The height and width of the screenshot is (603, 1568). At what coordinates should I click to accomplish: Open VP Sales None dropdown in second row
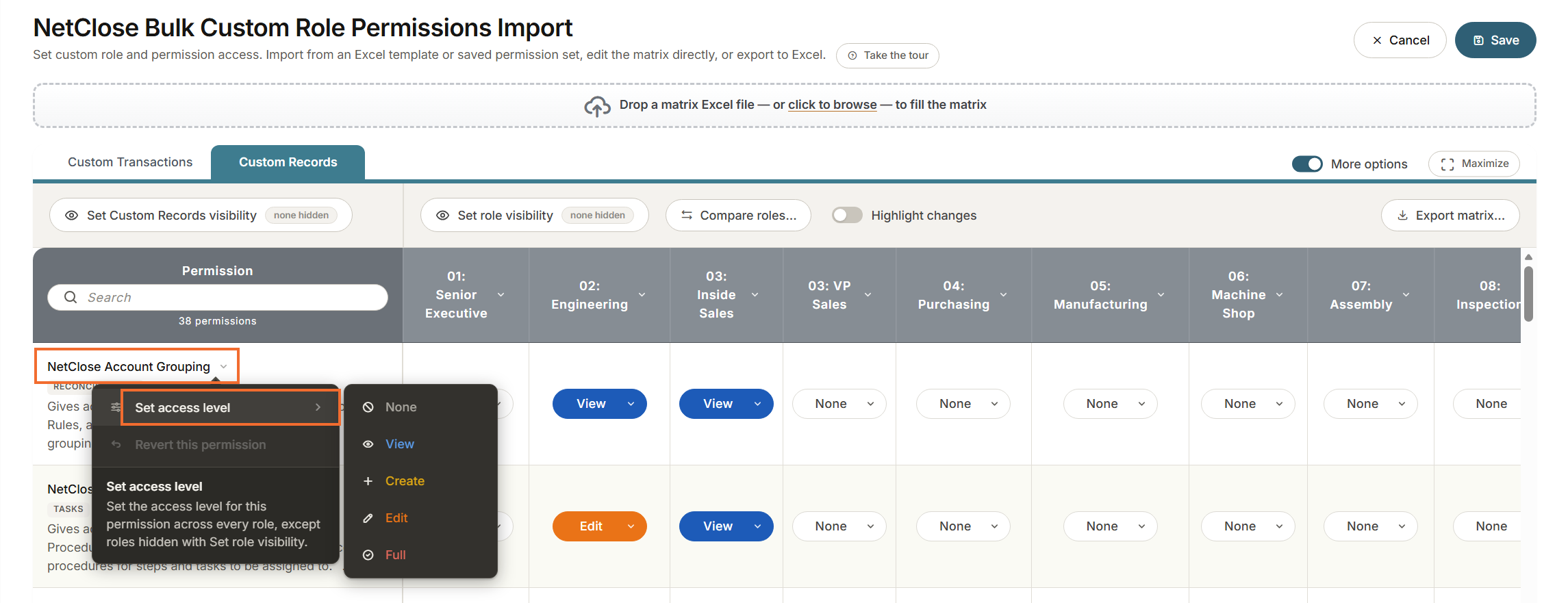tap(839, 526)
